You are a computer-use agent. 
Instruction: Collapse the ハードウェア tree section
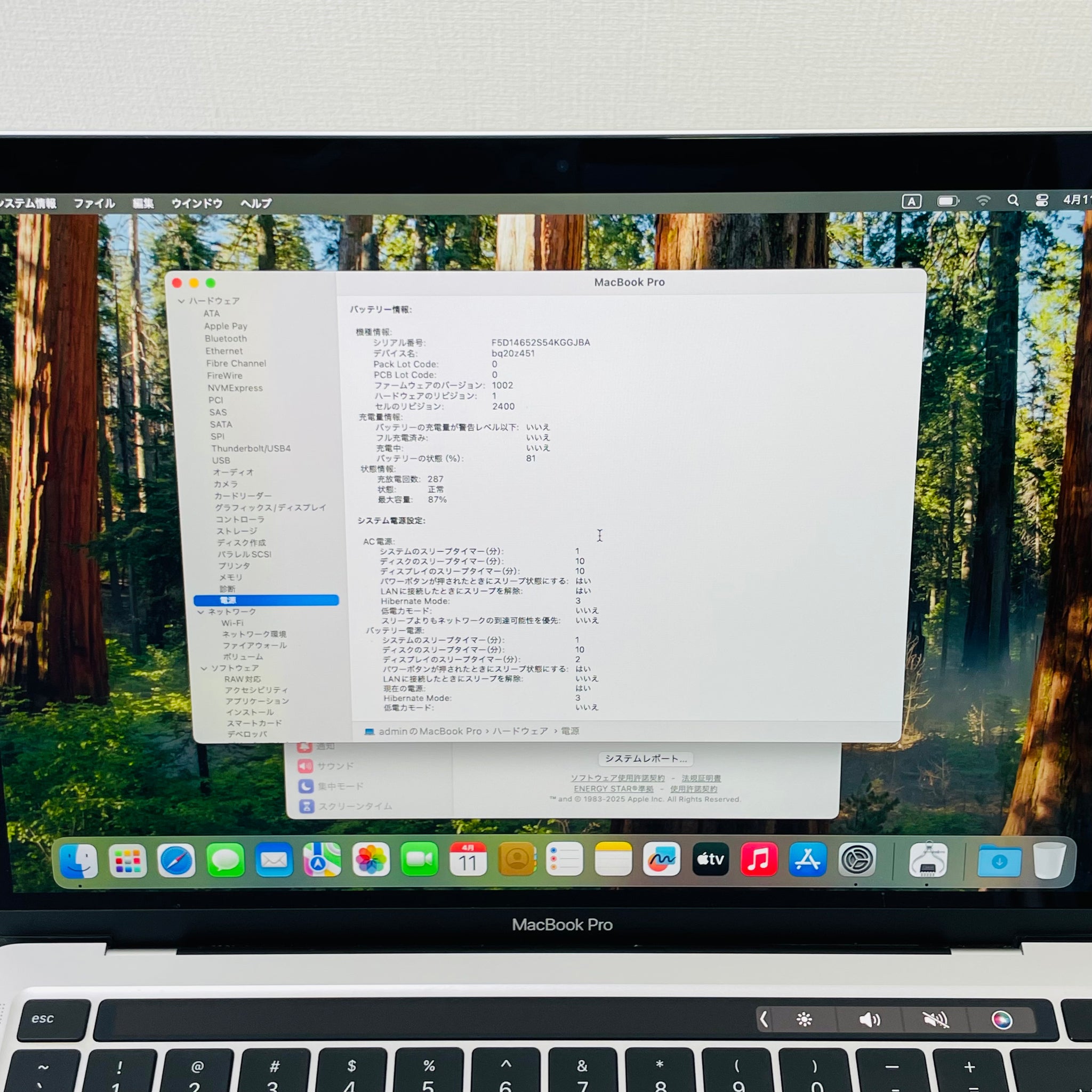click(181, 301)
